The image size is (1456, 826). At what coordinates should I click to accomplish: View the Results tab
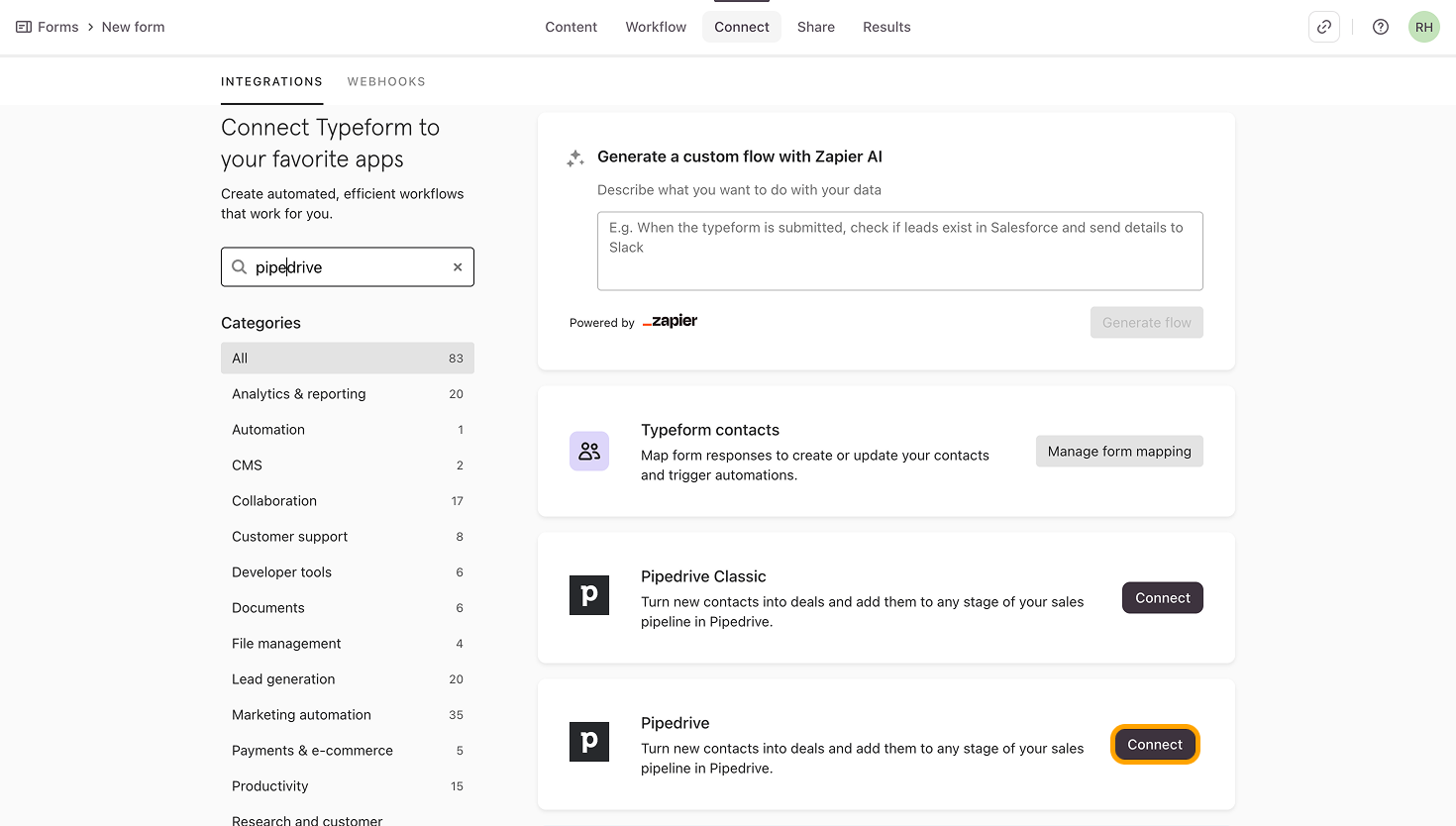(x=886, y=27)
